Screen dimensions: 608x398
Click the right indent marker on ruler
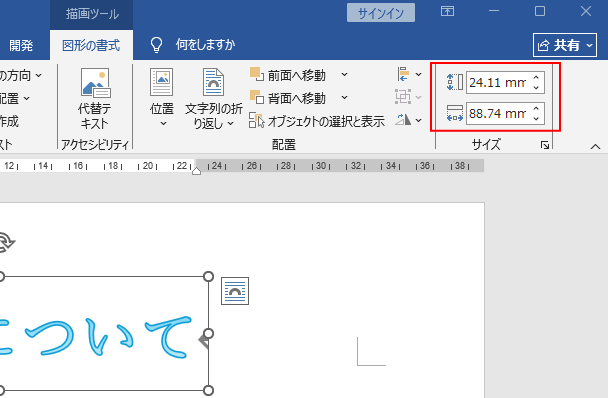click(x=197, y=171)
